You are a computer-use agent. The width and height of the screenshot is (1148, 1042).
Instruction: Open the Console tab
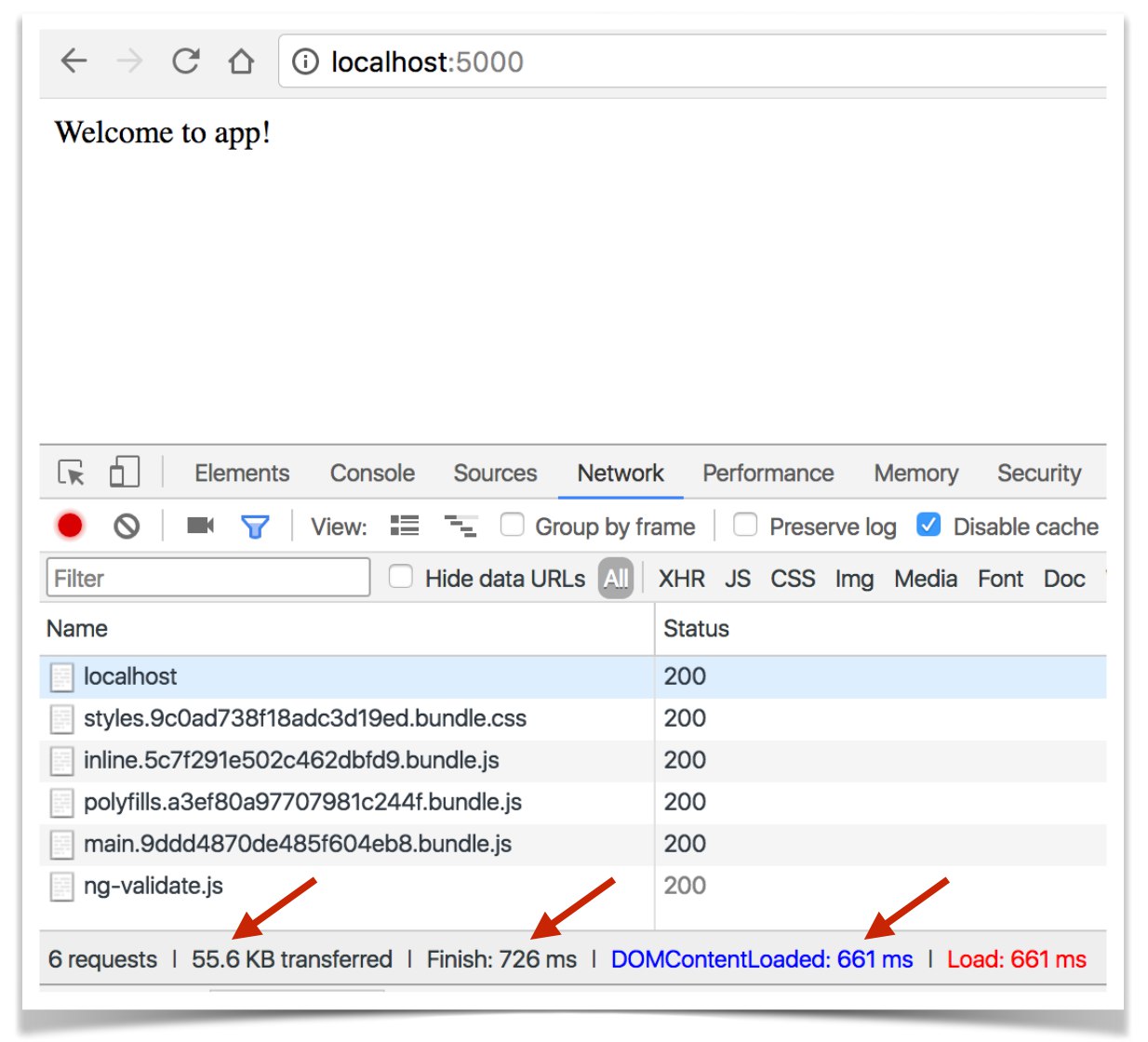pos(372,473)
